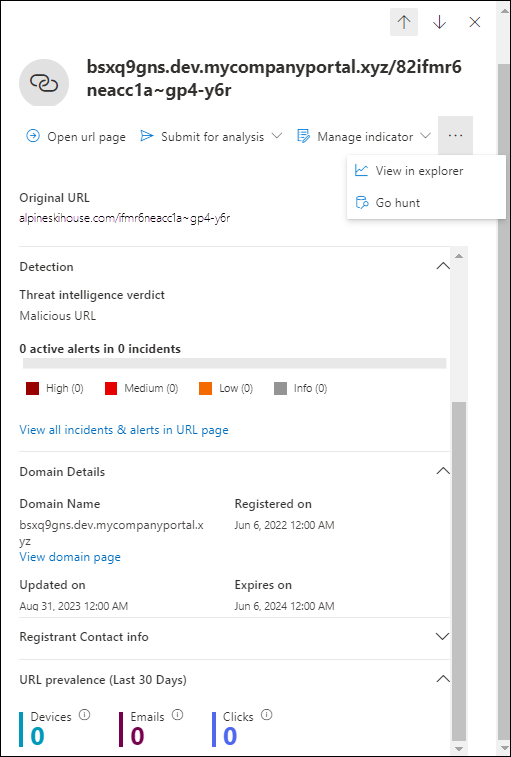Click info icon next to Emails
The width and height of the screenshot is (511, 757).
(177, 715)
